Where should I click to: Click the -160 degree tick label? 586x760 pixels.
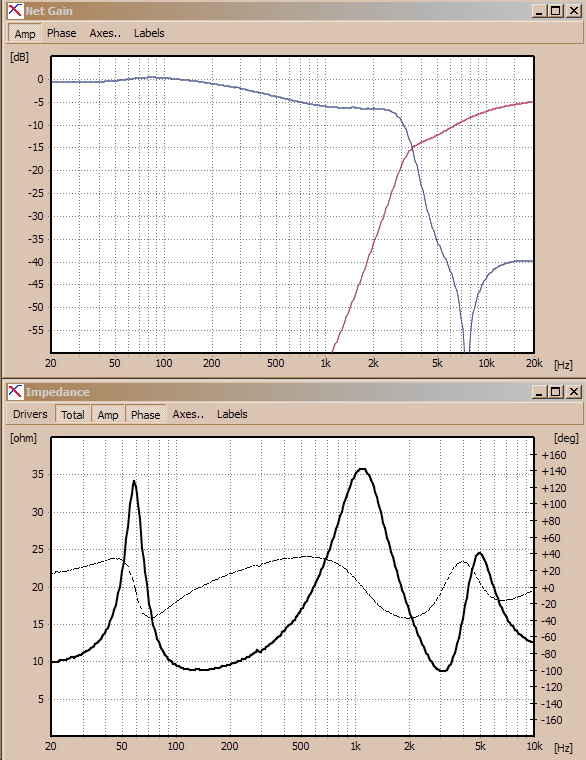(552, 720)
